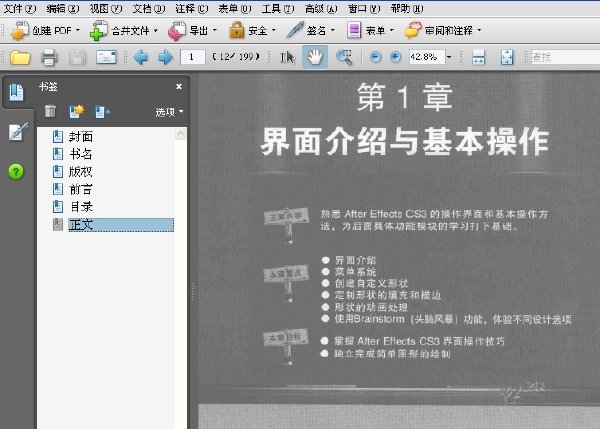
Task: Delete the selected bookmark trash icon
Action: (x=50, y=111)
